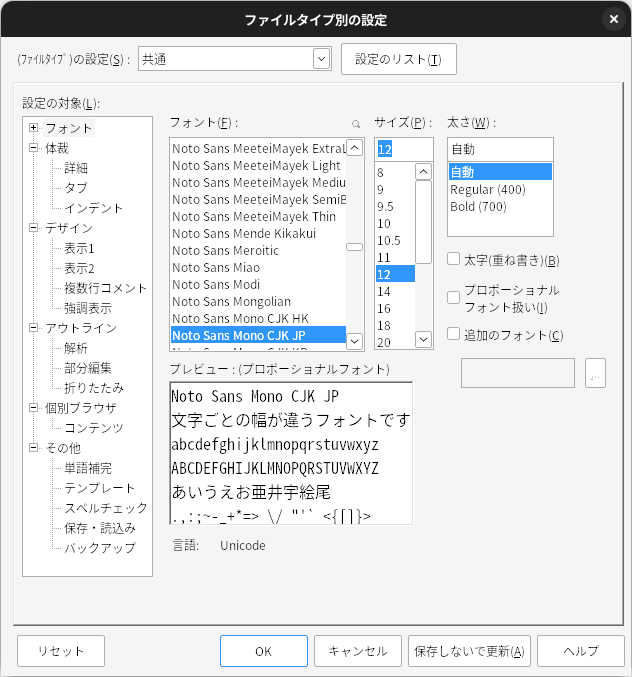Click 設定のリスト button

[x=398, y=59]
